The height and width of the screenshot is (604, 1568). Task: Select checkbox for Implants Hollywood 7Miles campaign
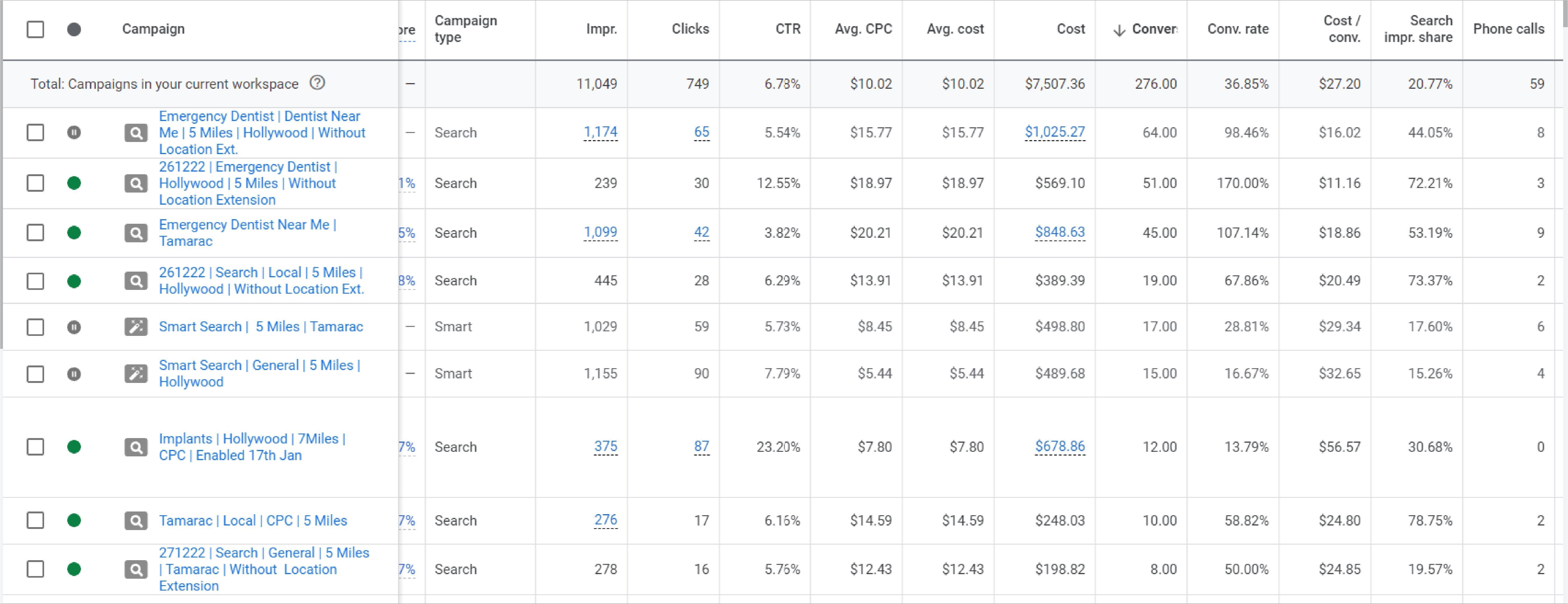pyautogui.click(x=35, y=447)
